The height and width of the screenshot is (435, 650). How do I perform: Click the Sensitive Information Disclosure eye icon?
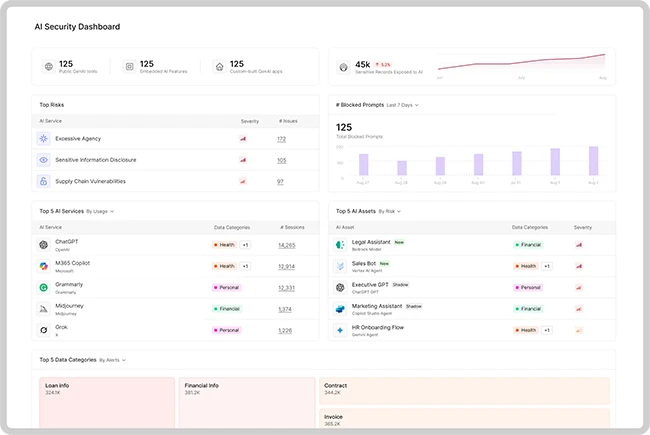pyautogui.click(x=44, y=160)
